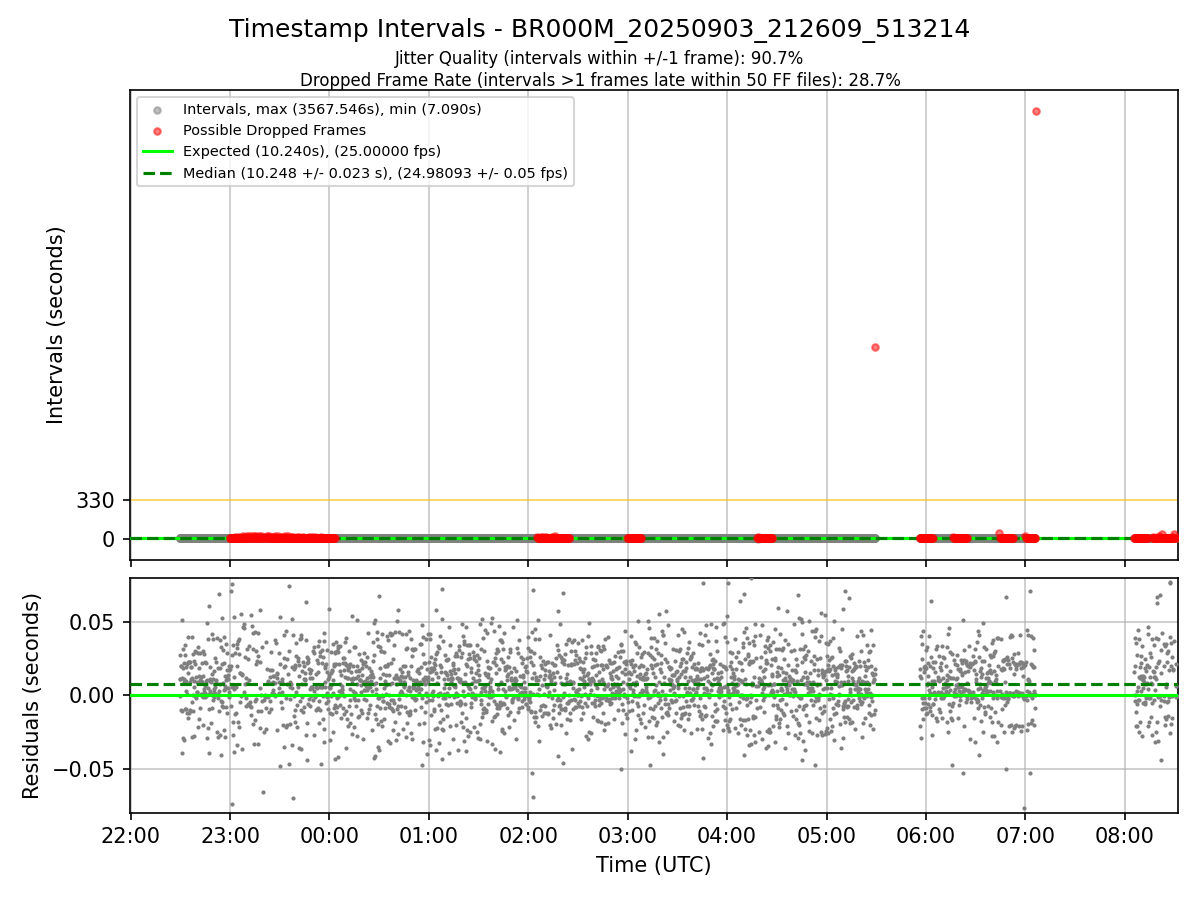The image size is (1200, 900).
Task: Click the red dropped-frame outlier near 05:30
Action: click(x=875, y=347)
